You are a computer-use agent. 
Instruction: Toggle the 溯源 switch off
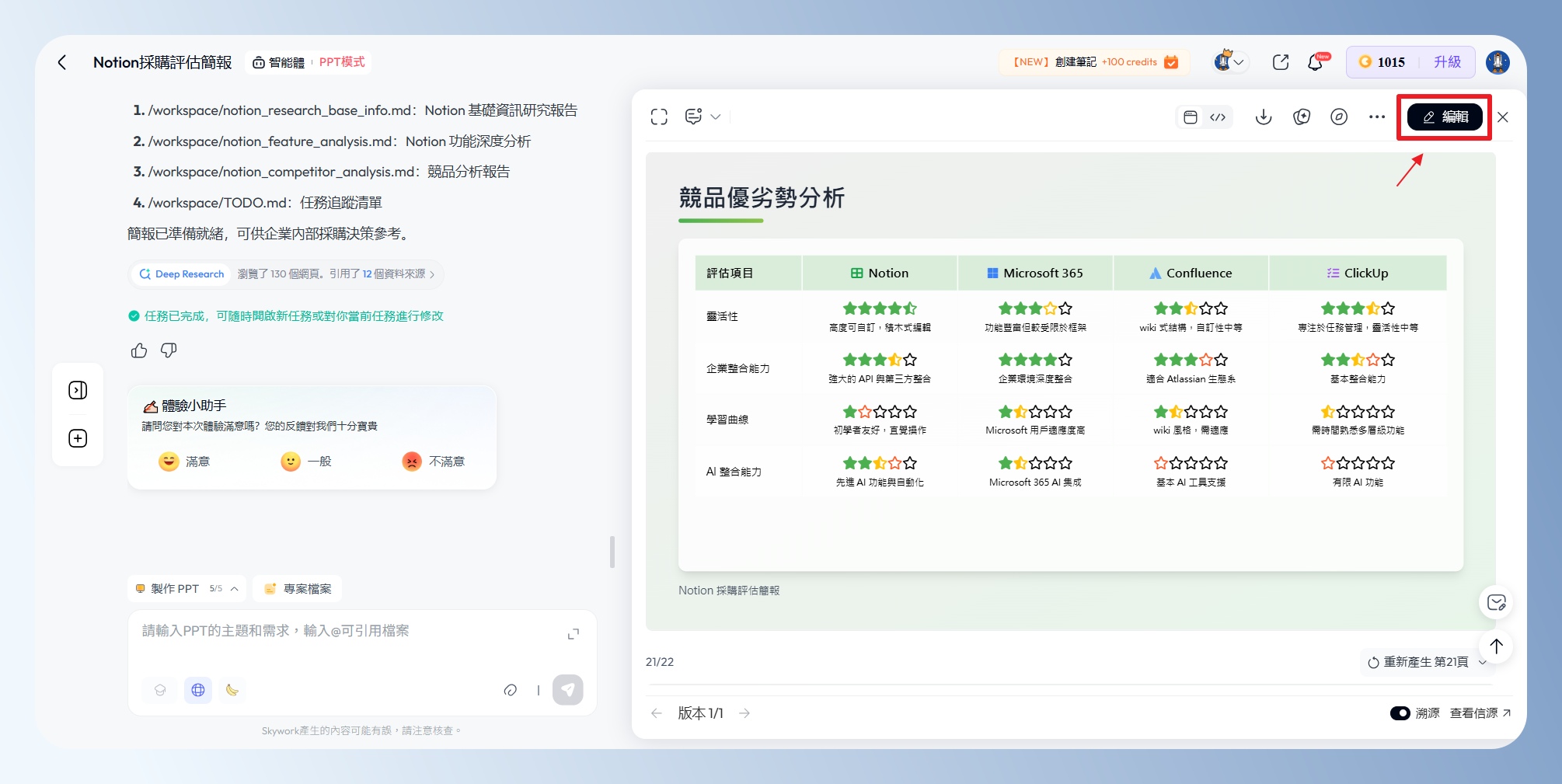(1400, 713)
